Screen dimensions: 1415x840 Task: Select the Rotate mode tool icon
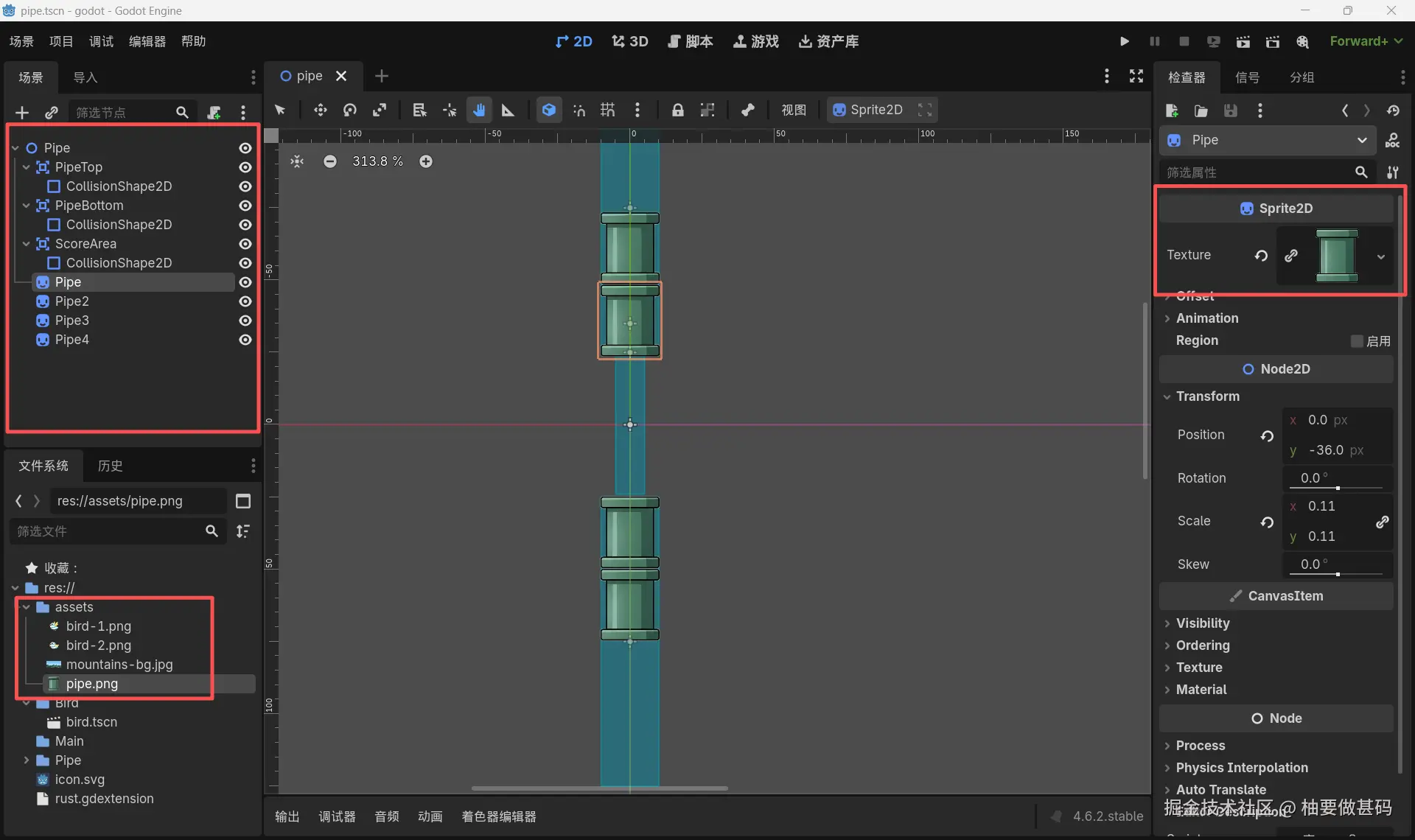350,110
